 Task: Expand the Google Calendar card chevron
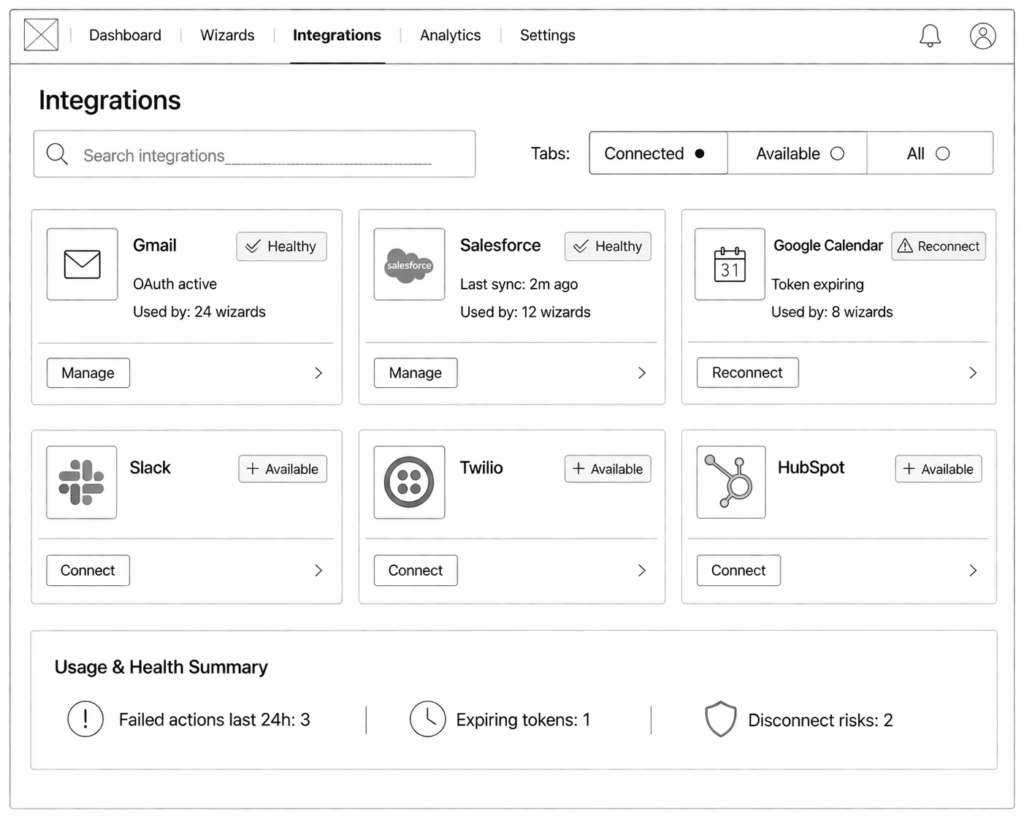pos(973,373)
